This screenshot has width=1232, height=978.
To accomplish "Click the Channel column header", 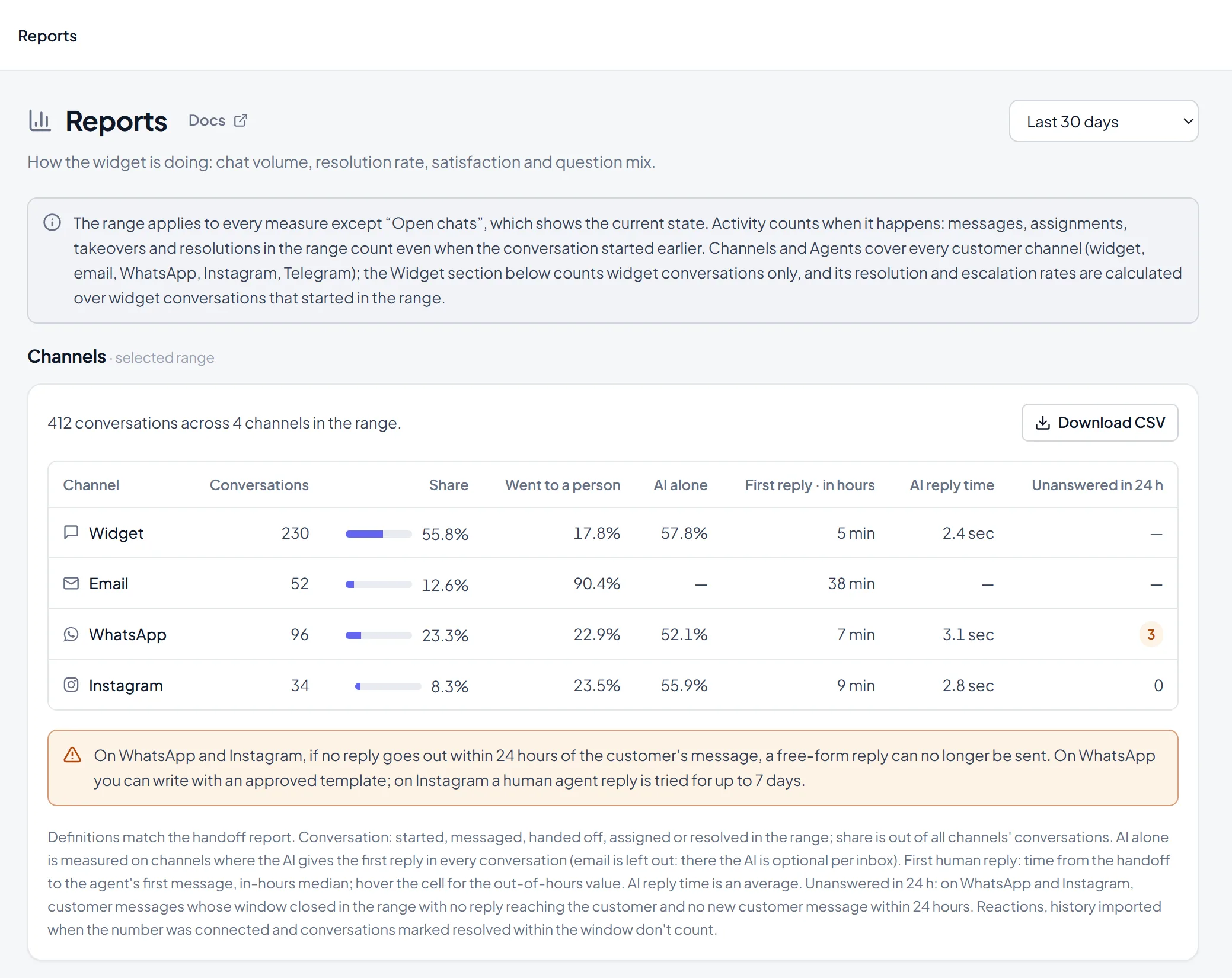I will pyautogui.click(x=91, y=485).
